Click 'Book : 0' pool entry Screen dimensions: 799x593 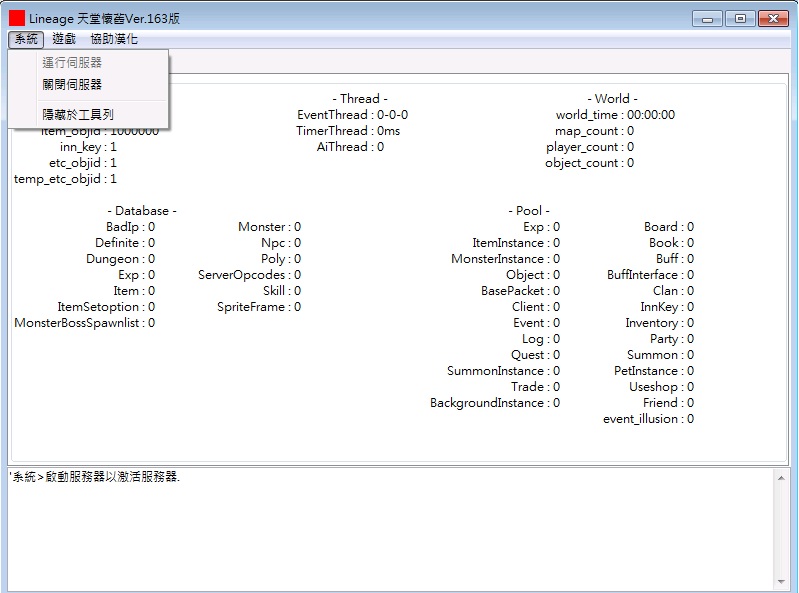pos(672,242)
